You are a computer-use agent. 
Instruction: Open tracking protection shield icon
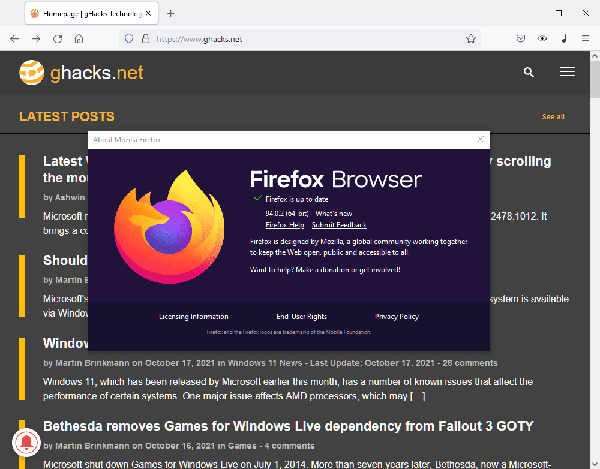129,39
